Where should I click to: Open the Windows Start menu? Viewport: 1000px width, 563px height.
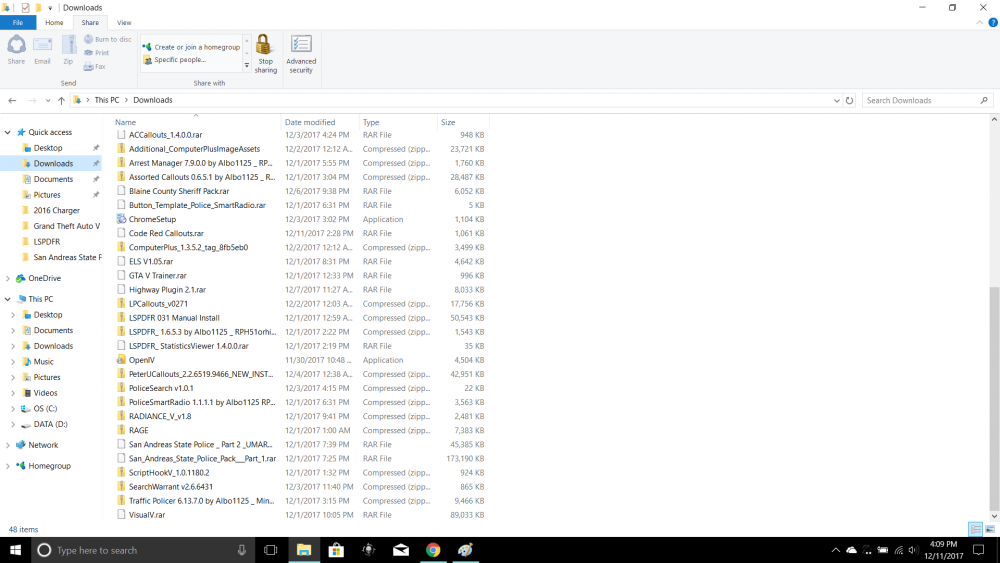coord(15,550)
